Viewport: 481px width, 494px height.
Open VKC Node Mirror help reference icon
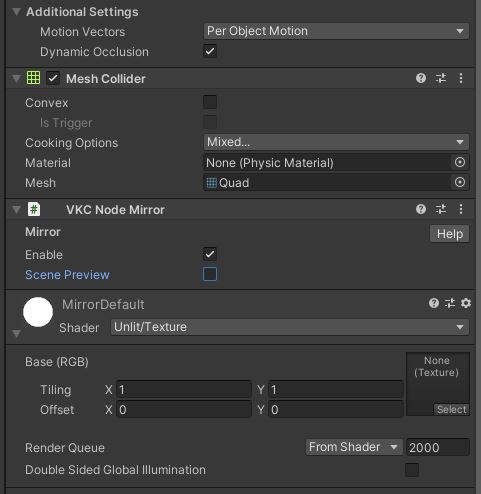pos(421,209)
